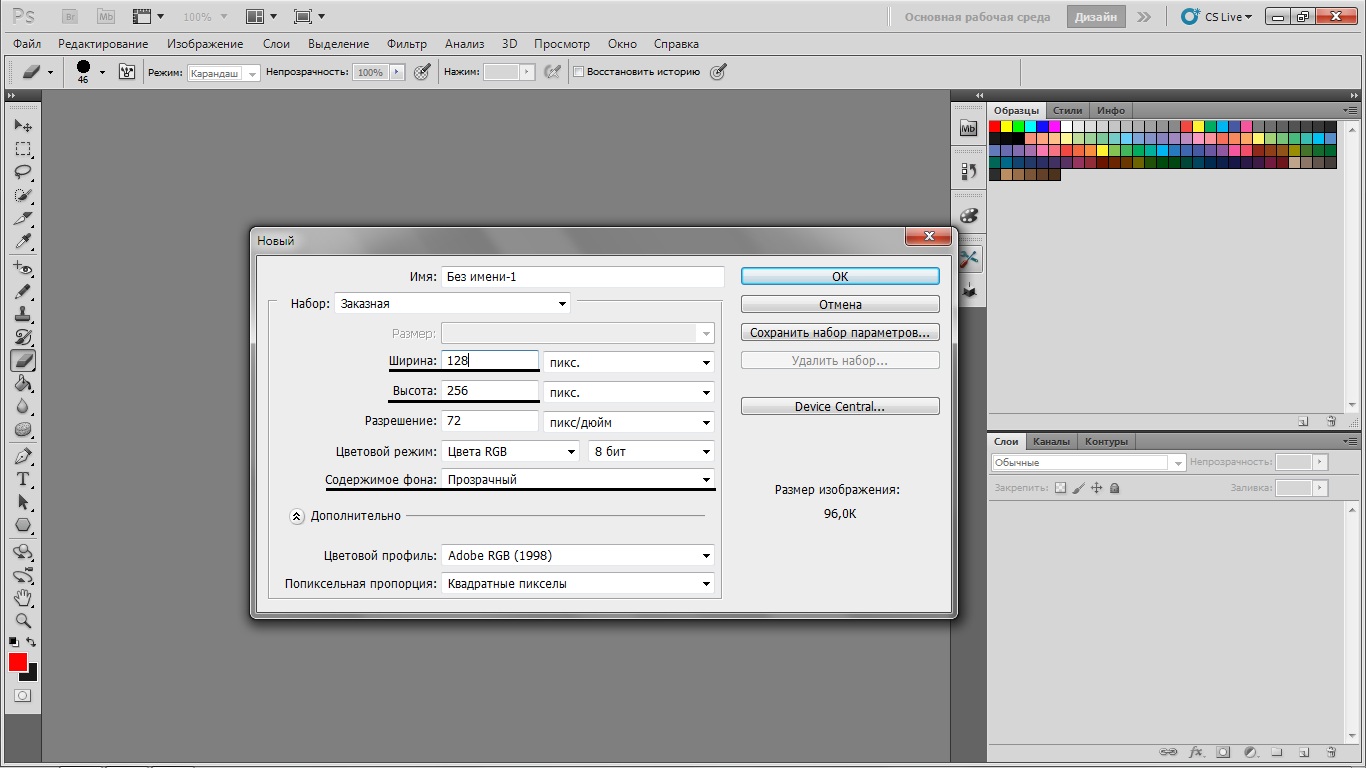Switch to the Каналы tab
The height and width of the screenshot is (768, 1366).
click(x=1051, y=441)
